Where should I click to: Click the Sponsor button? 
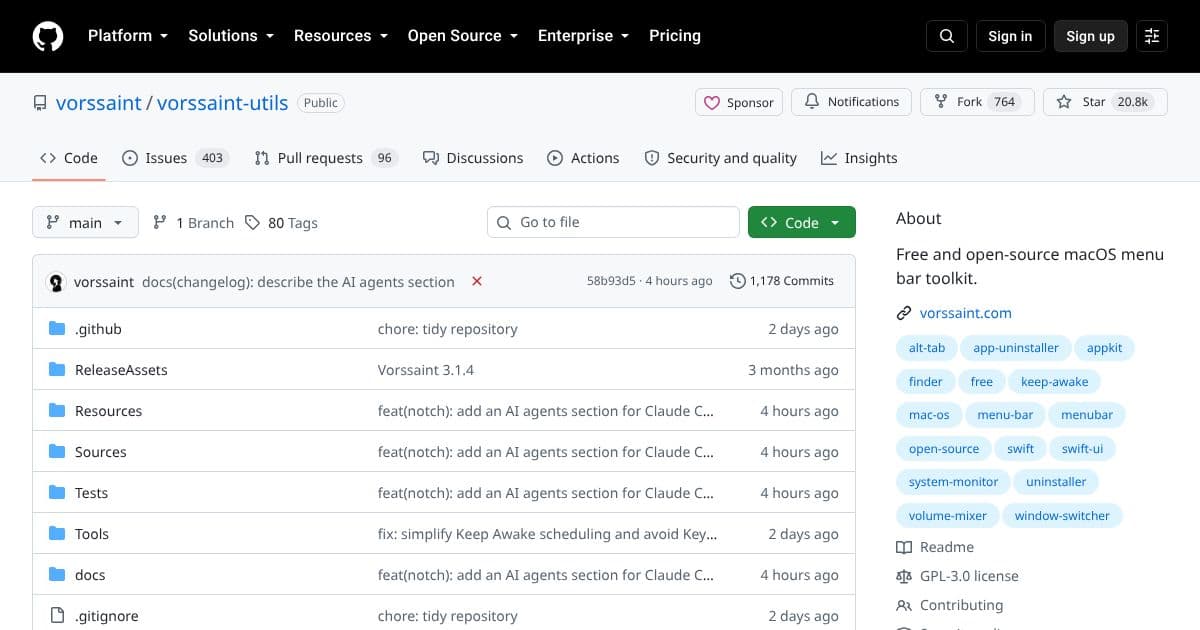(x=739, y=102)
